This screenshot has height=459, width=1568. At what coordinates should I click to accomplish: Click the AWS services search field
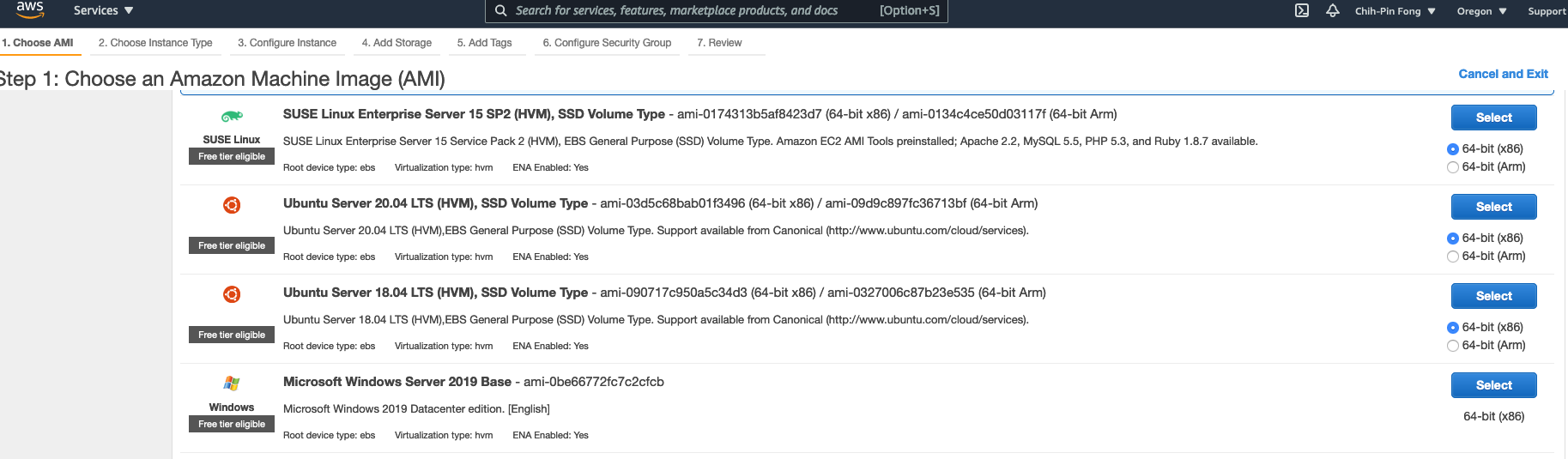(687, 11)
